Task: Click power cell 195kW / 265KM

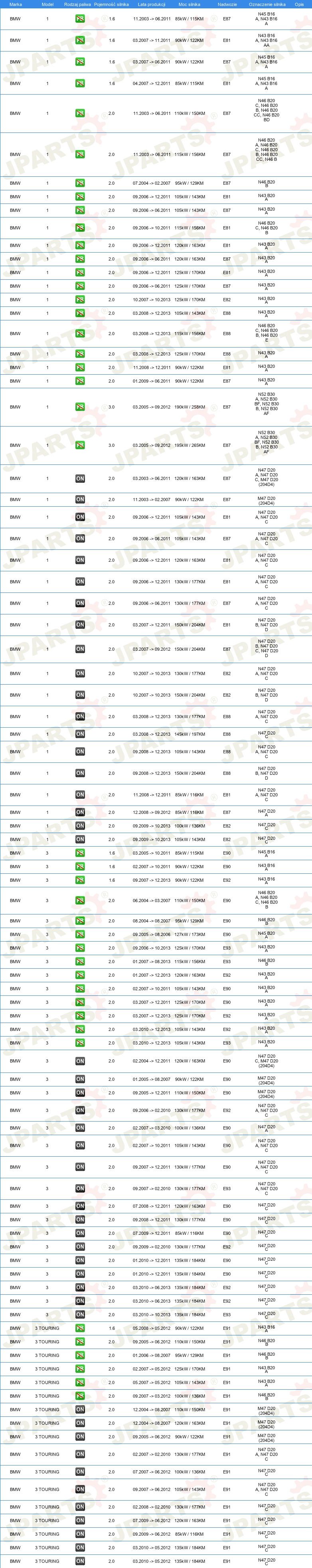Action: click(190, 445)
